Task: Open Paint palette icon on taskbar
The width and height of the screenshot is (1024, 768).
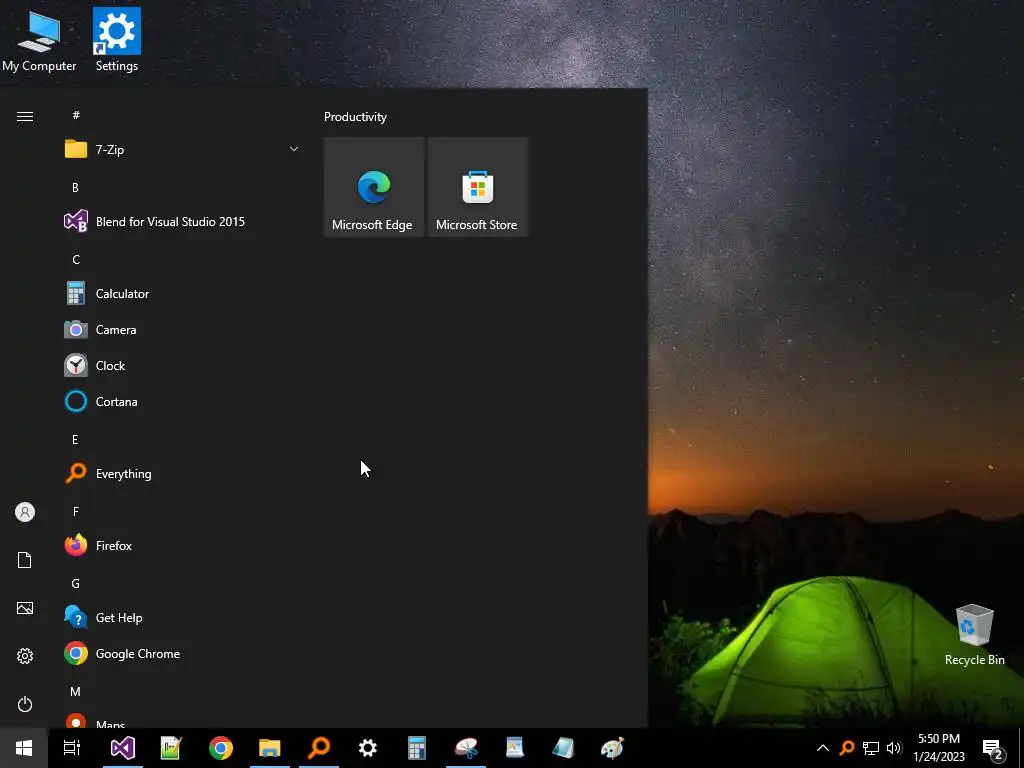Action: (x=613, y=748)
